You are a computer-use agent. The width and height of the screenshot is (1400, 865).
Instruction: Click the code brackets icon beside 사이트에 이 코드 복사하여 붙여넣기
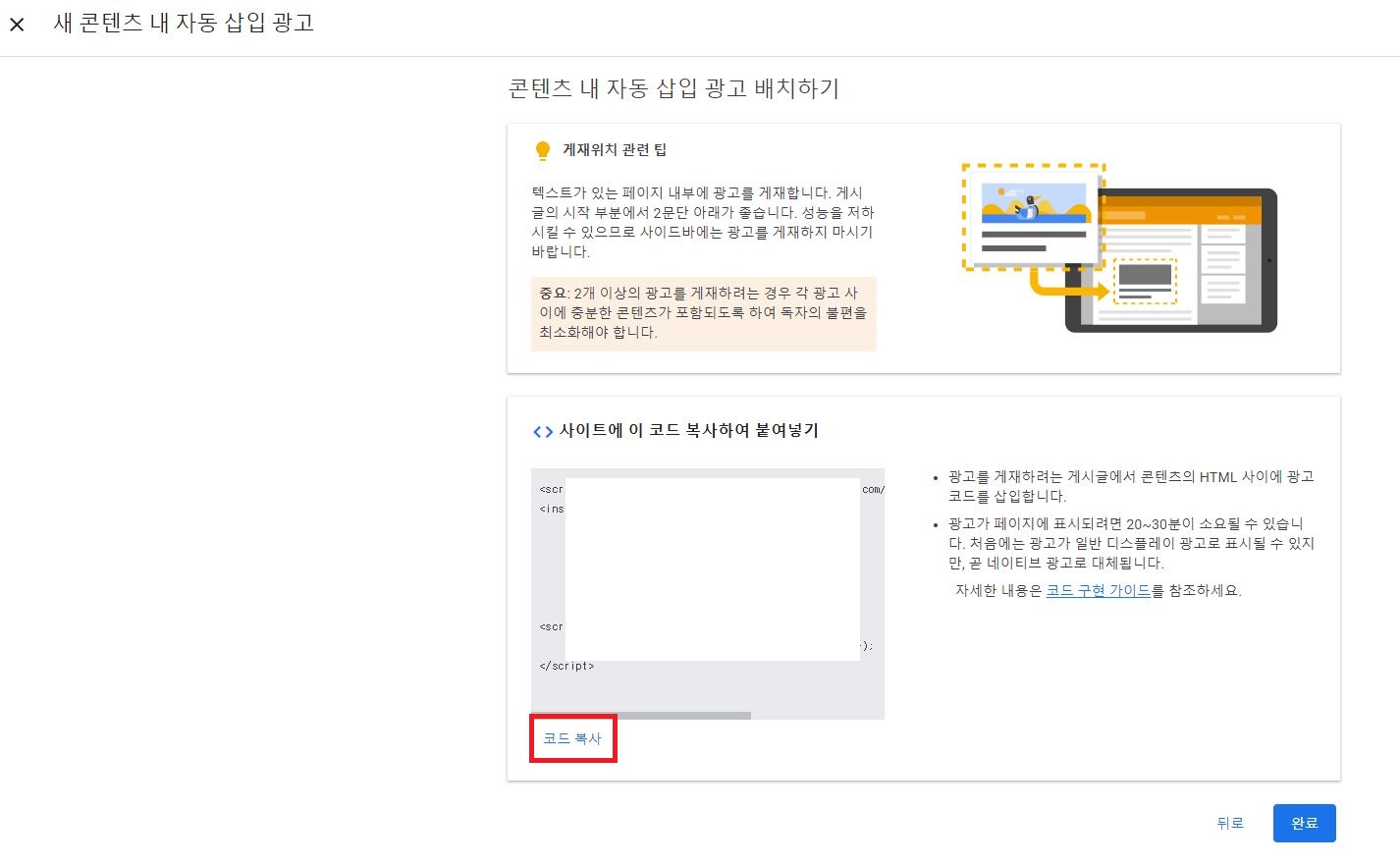click(542, 431)
